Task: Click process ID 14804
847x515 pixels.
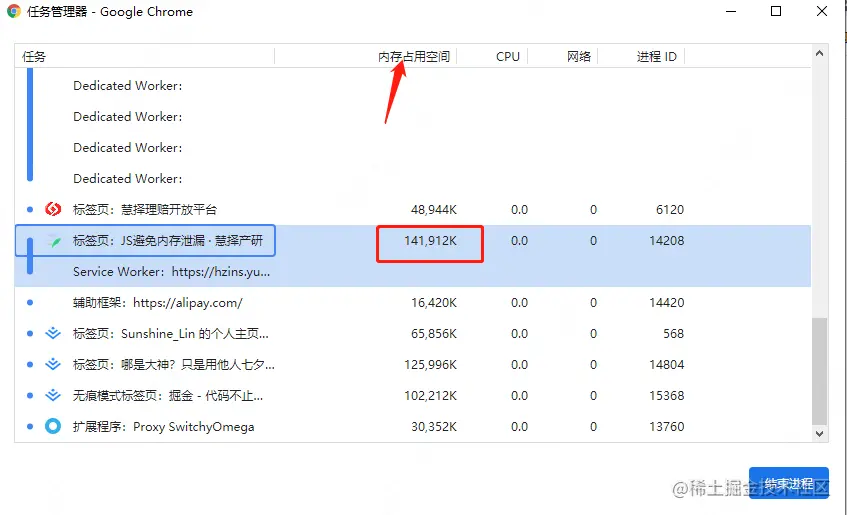Action: pyautogui.click(x=667, y=365)
